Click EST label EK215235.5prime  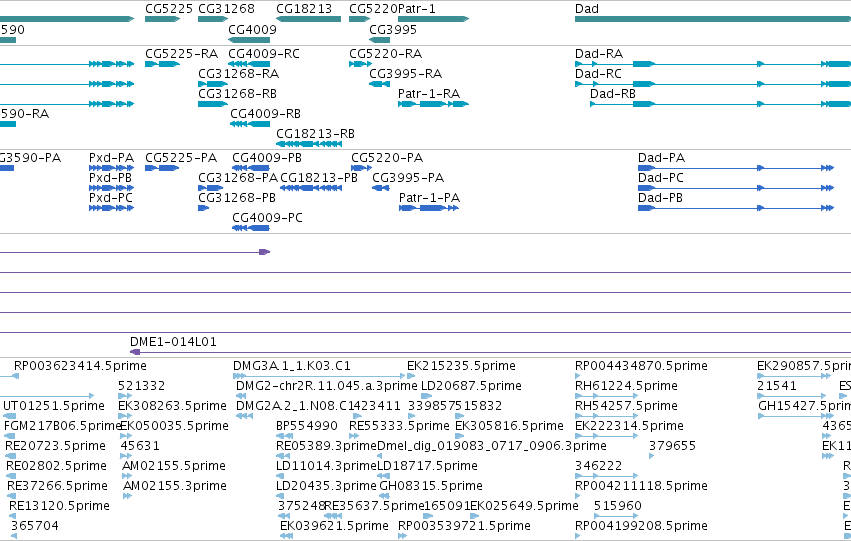pos(461,366)
